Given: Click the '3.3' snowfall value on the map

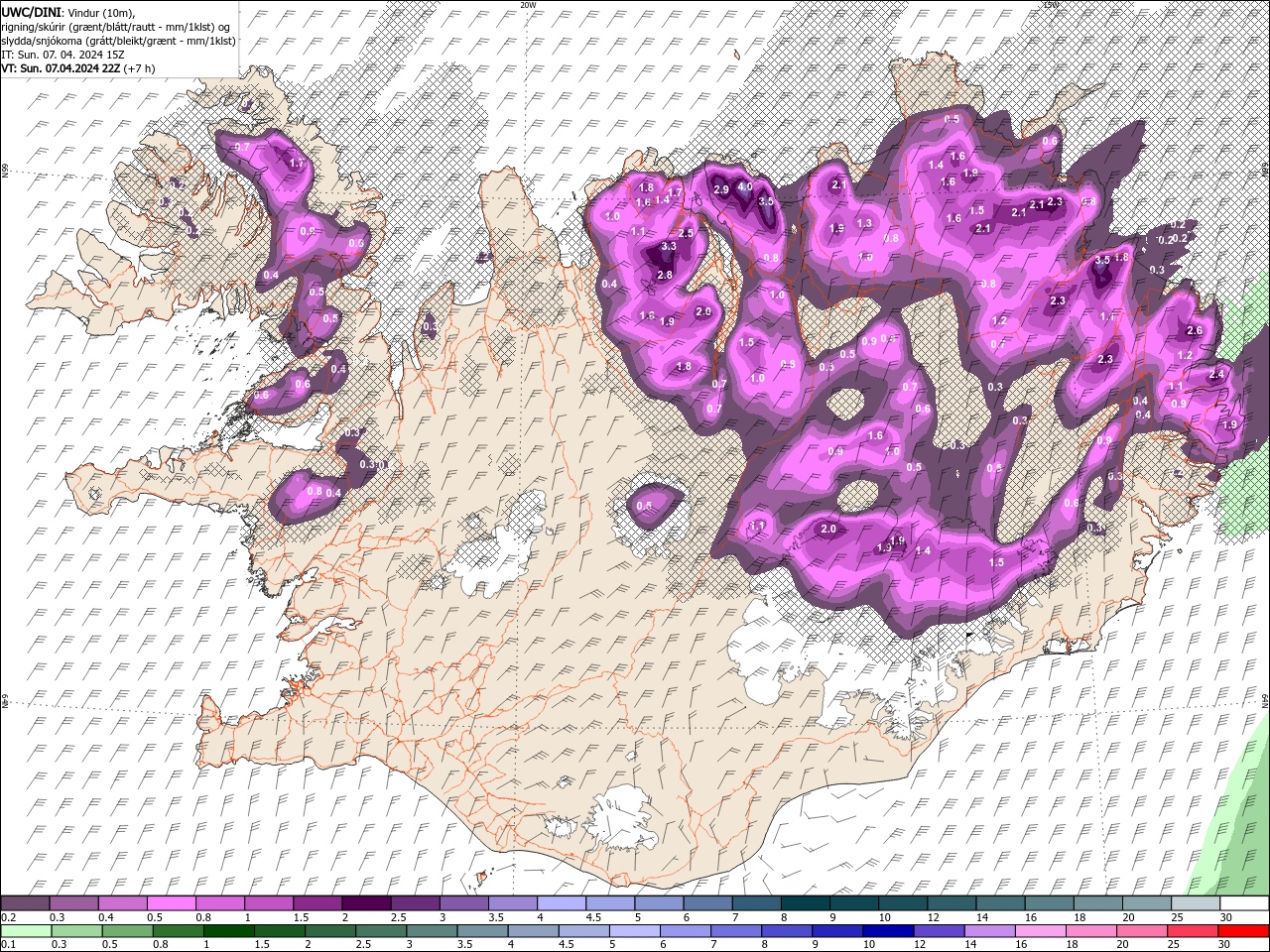Looking at the screenshot, I should 669,246.
